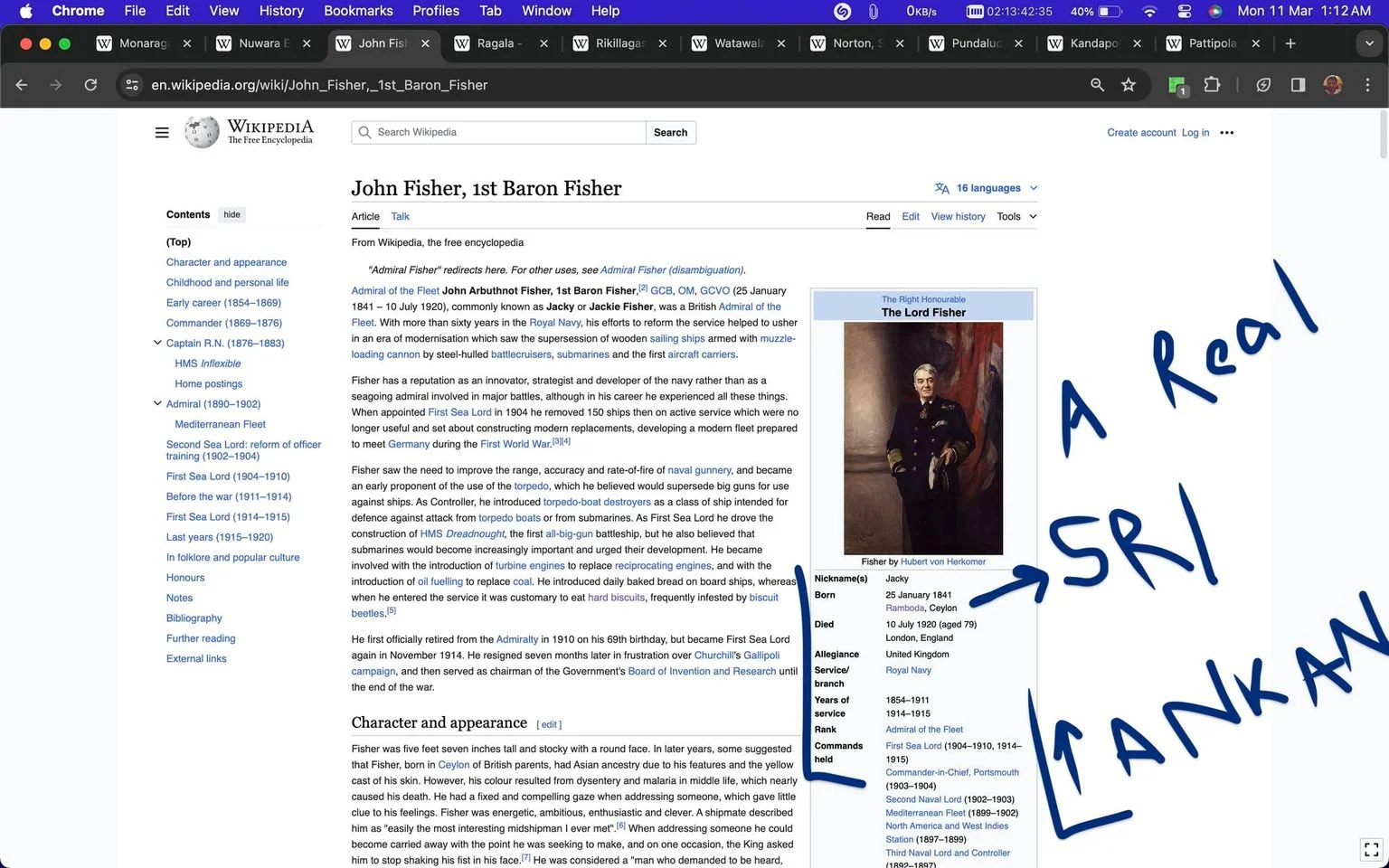Open the tab search dropdown
This screenshot has width=1389, height=868.
click(1367, 43)
